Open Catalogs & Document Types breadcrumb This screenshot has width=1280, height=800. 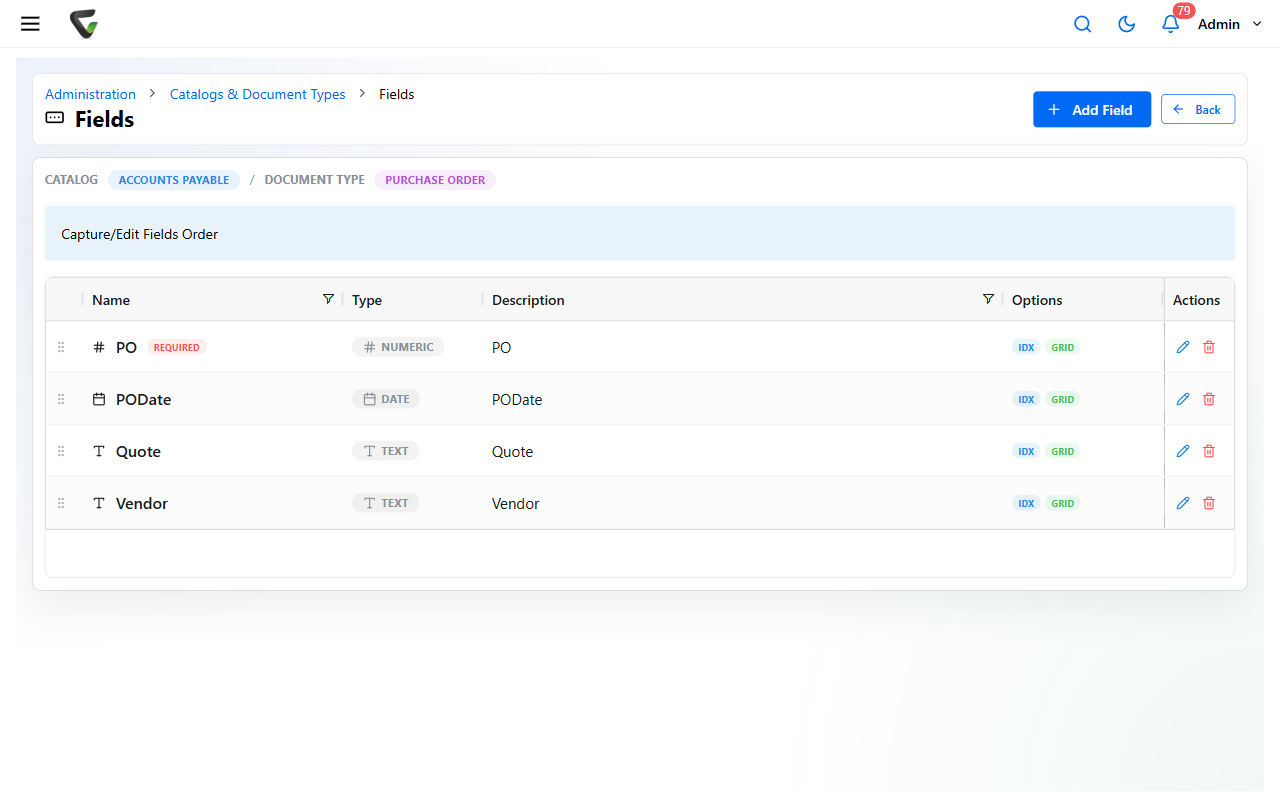(x=257, y=94)
